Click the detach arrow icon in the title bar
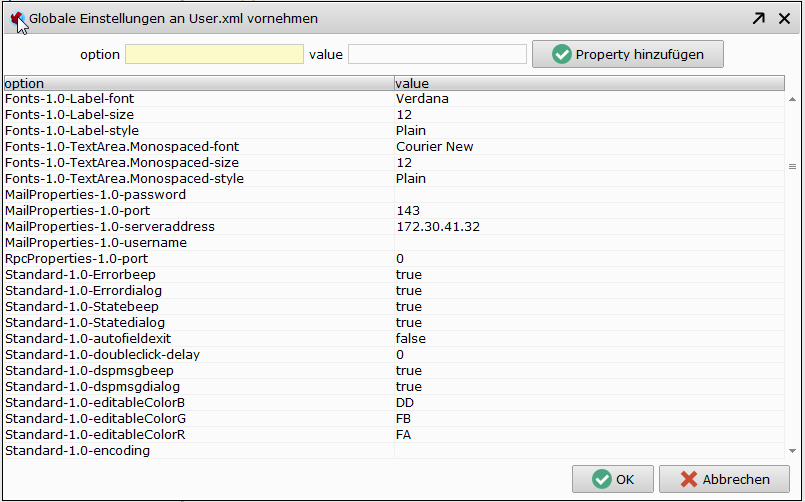The width and height of the screenshot is (805, 502). tap(758, 18)
